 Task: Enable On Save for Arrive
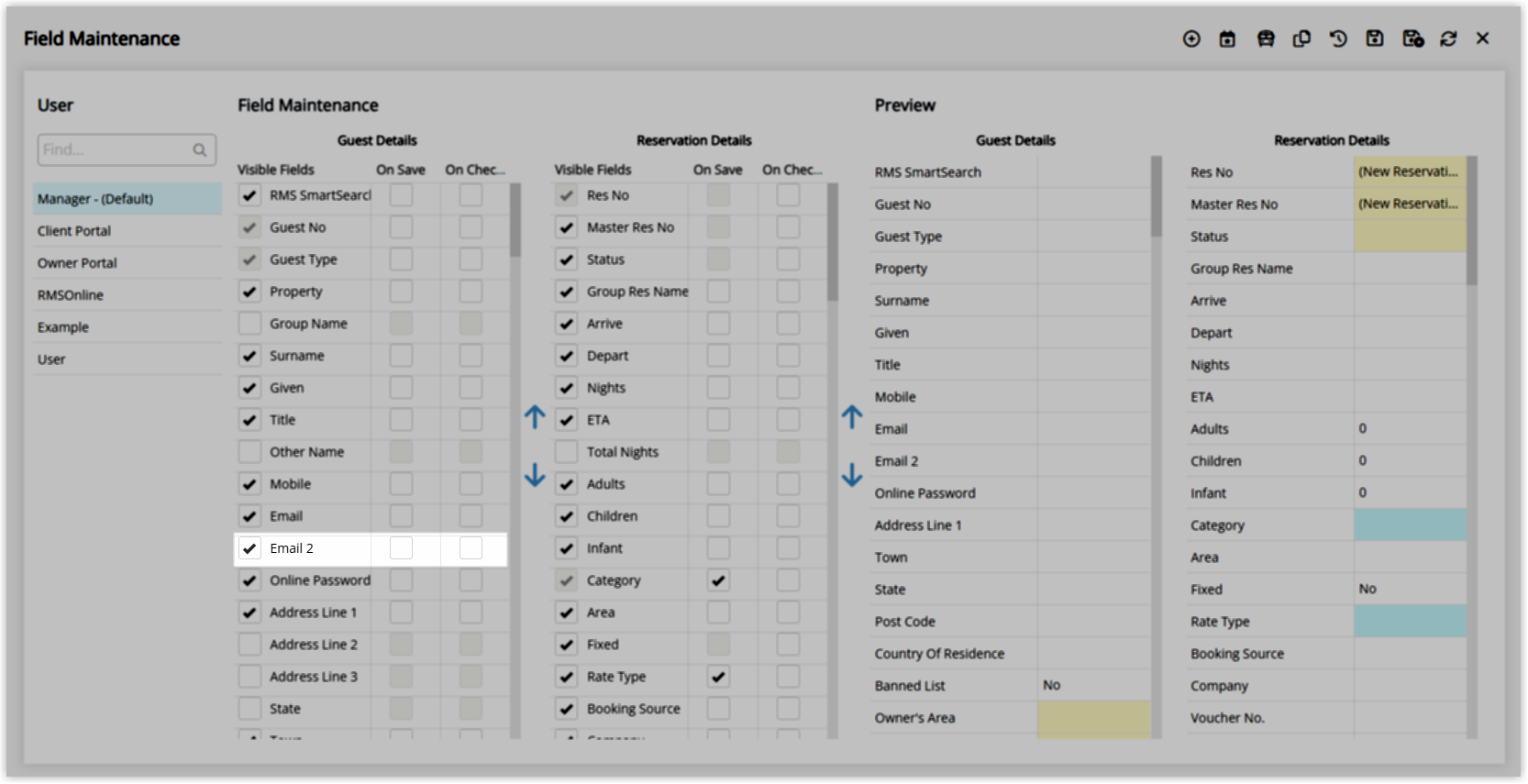click(718, 324)
